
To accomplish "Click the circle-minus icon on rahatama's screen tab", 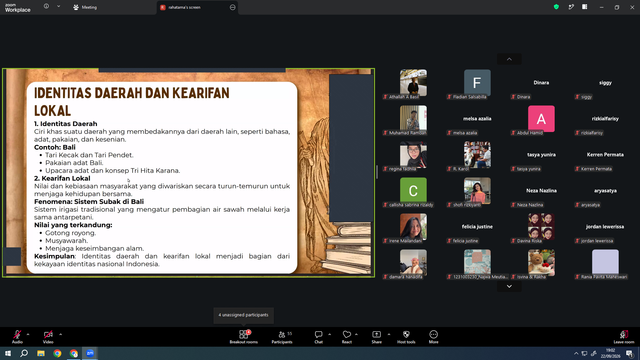I will point(233,7).
